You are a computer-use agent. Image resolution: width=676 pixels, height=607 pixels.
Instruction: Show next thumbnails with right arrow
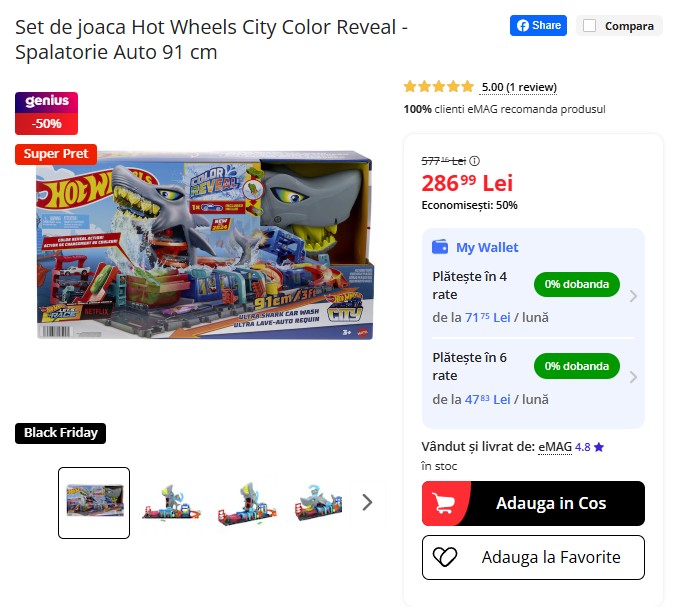(367, 502)
